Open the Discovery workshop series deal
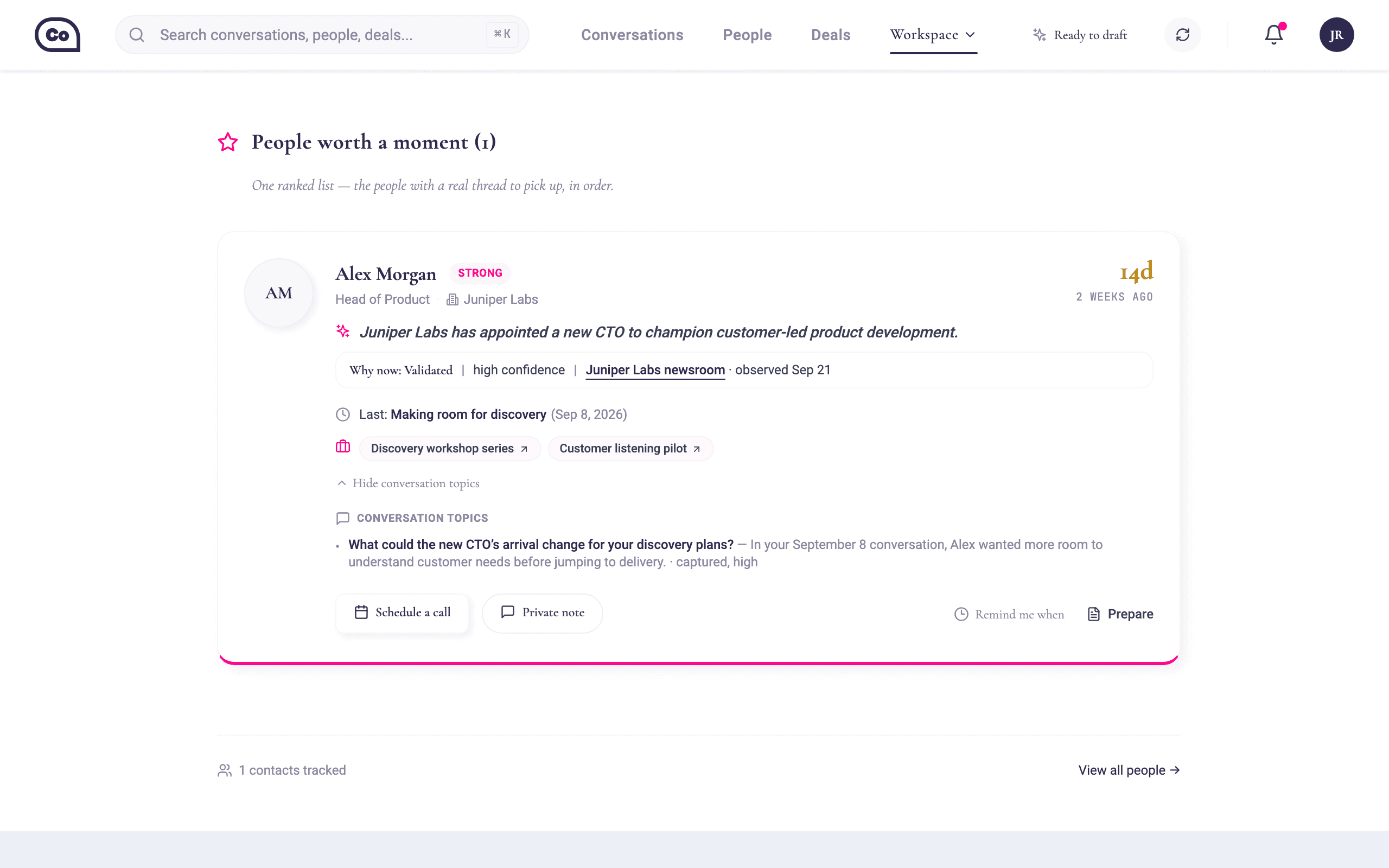 click(x=450, y=448)
